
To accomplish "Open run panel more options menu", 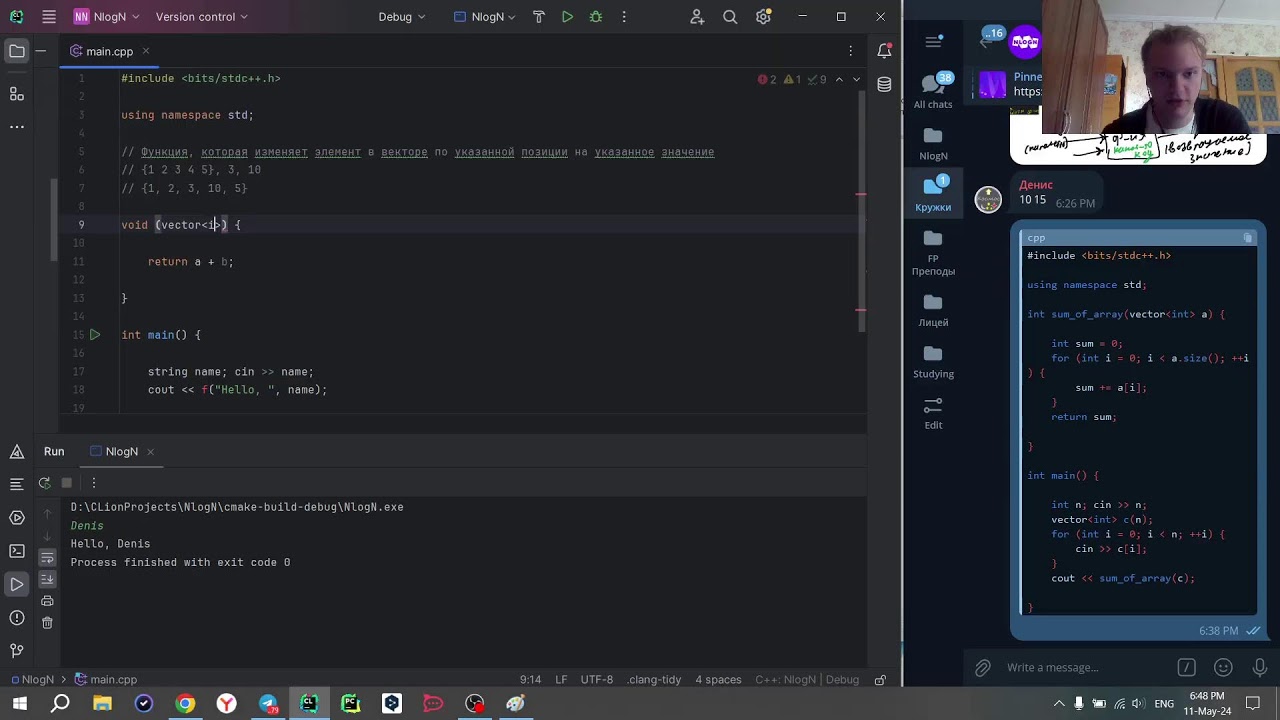I will coord(94,483).
